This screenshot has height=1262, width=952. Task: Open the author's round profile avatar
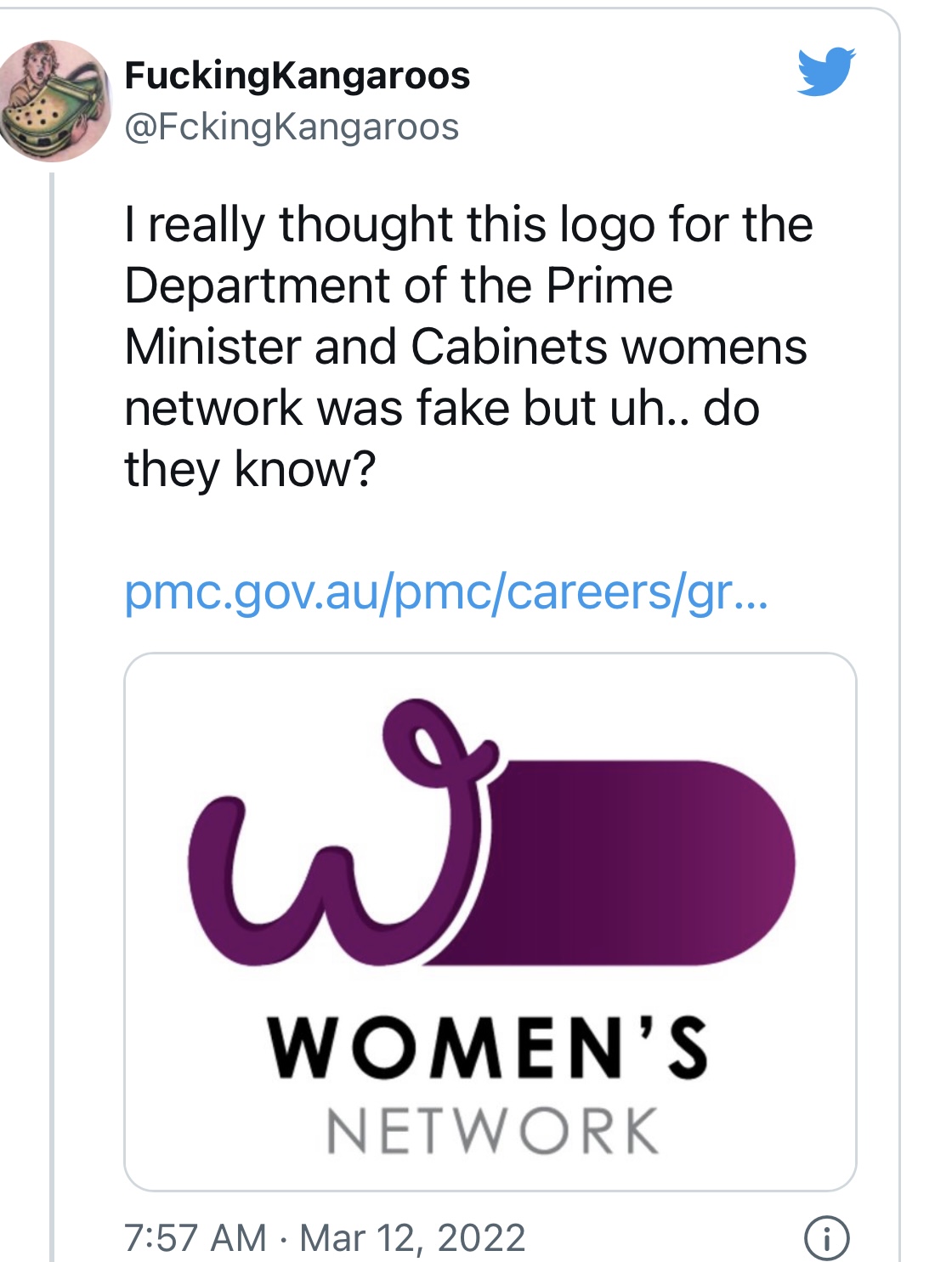tap(55, 100)
